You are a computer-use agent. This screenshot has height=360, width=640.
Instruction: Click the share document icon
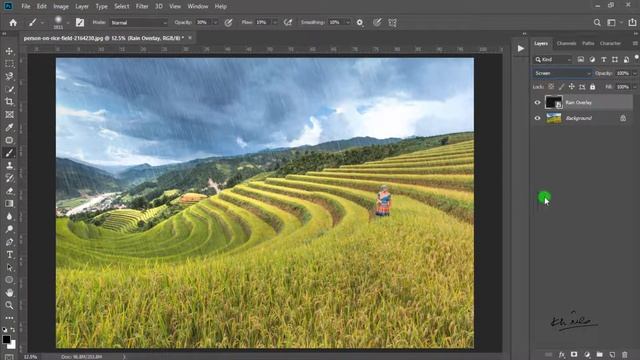(x=632, y=22)
